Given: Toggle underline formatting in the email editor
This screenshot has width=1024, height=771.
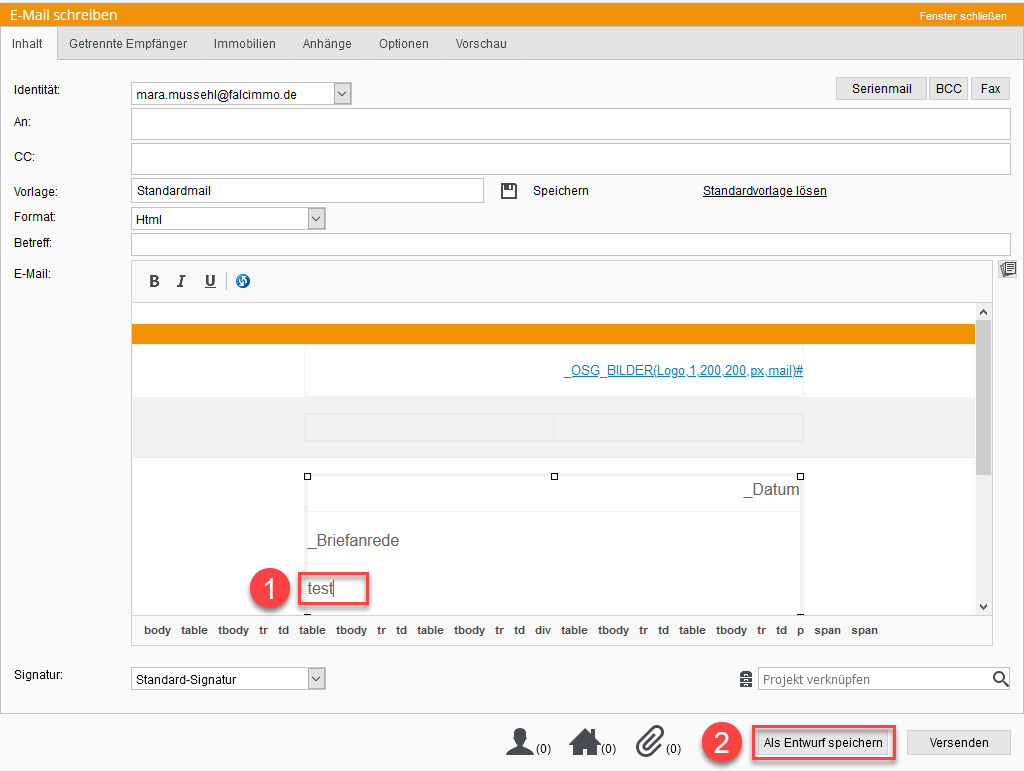Looking at the screenshot, I should pos(210,282).
